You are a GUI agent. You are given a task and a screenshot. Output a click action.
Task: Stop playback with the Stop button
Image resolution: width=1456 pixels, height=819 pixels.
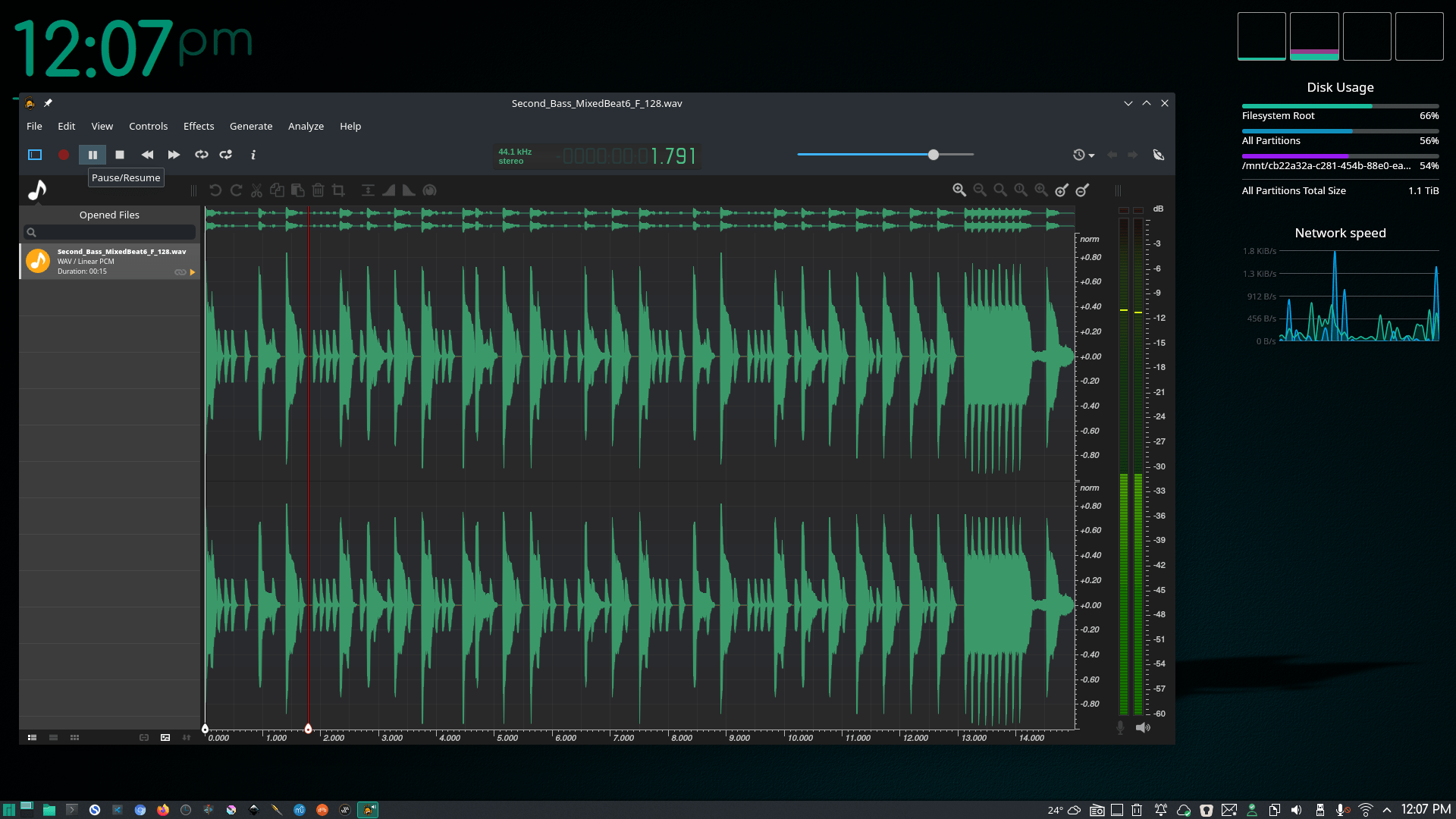pyautogui.click(x=120, y=155)
